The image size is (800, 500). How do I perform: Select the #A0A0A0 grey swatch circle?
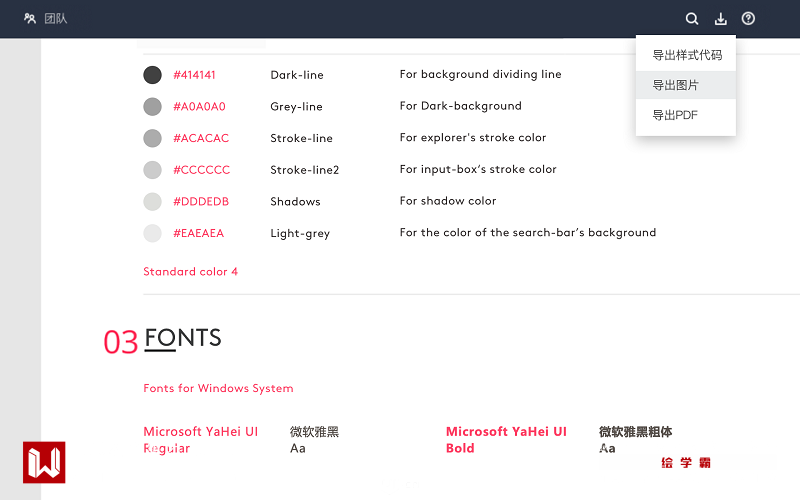(x=152, y=106)
